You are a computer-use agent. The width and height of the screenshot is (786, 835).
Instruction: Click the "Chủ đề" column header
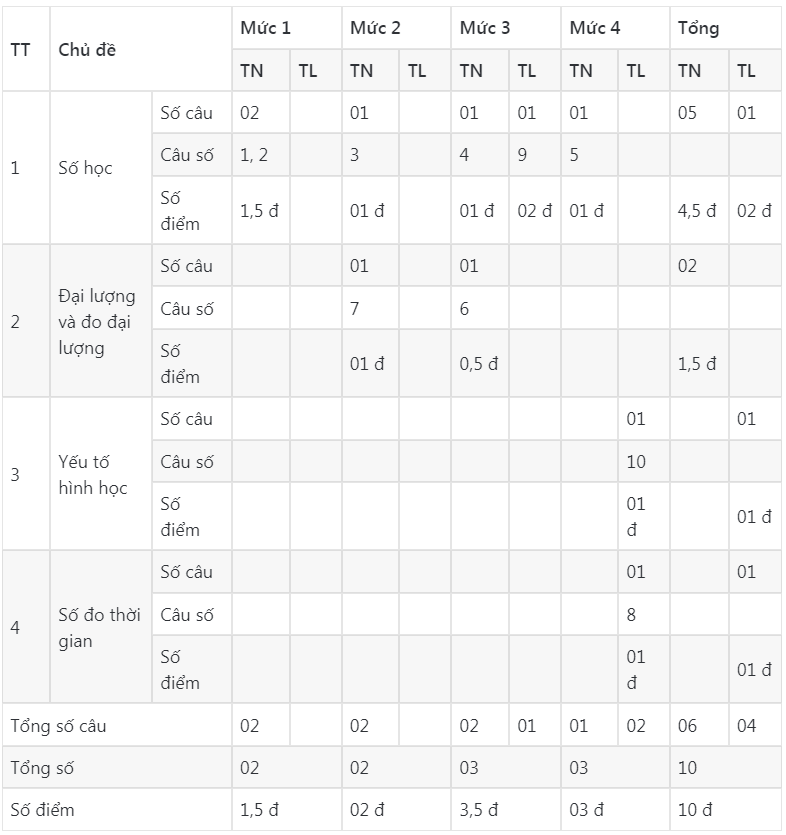(x=141, y=49)
